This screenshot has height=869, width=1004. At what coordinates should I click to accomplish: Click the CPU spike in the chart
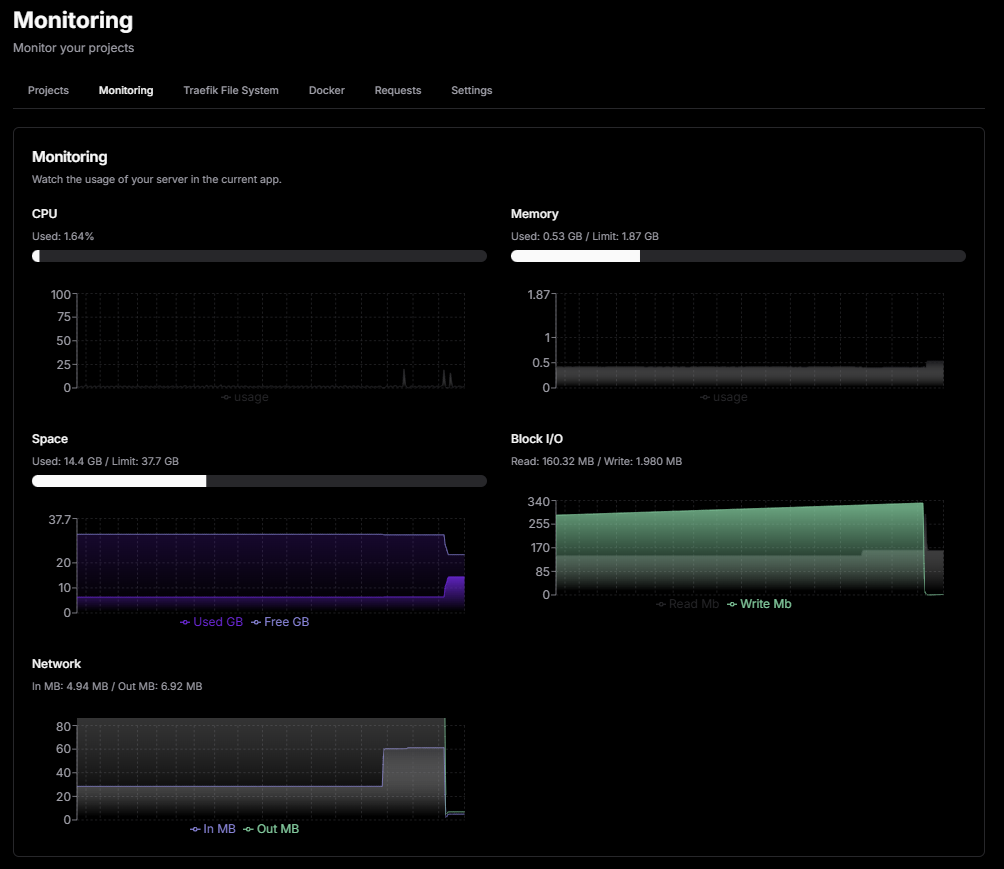[x=404, y=378]
